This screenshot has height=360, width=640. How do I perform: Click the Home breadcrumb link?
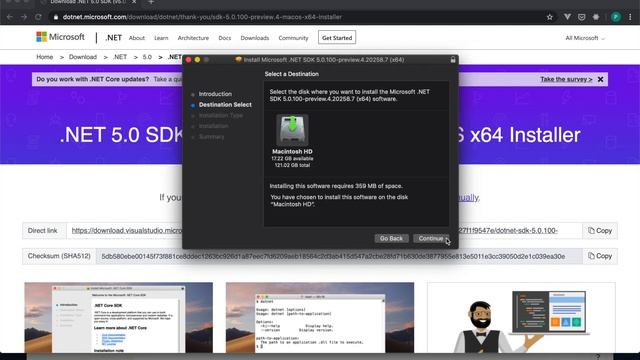[44, 57]
